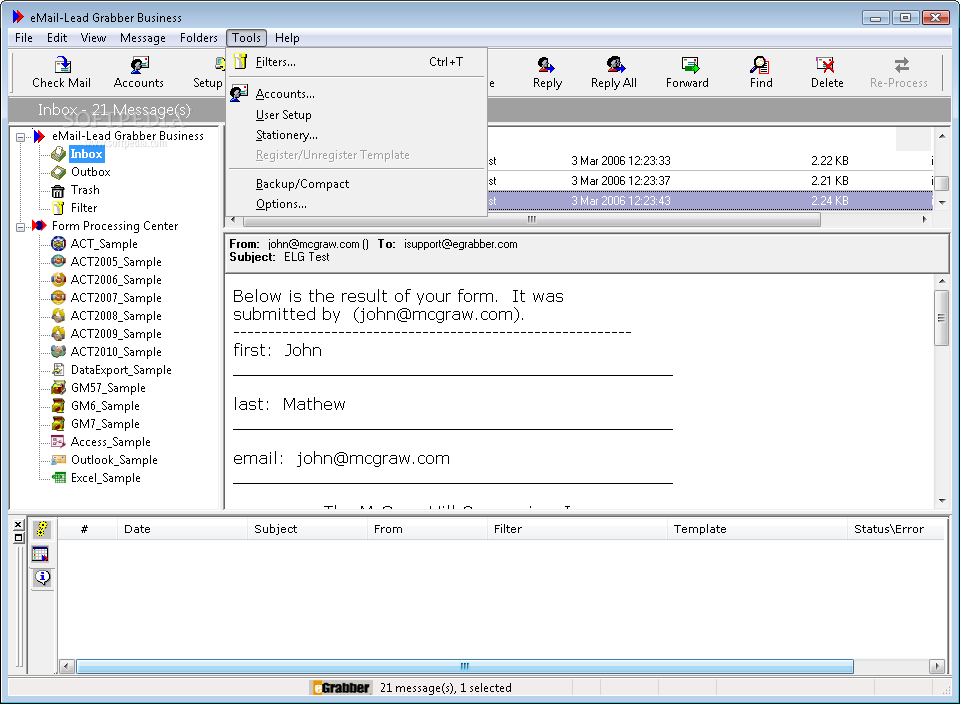Image resolution: width=960 pixels, height=704 pixels.
Task: Click the ACT2005_Sample icon
Action: pos(58,261)
